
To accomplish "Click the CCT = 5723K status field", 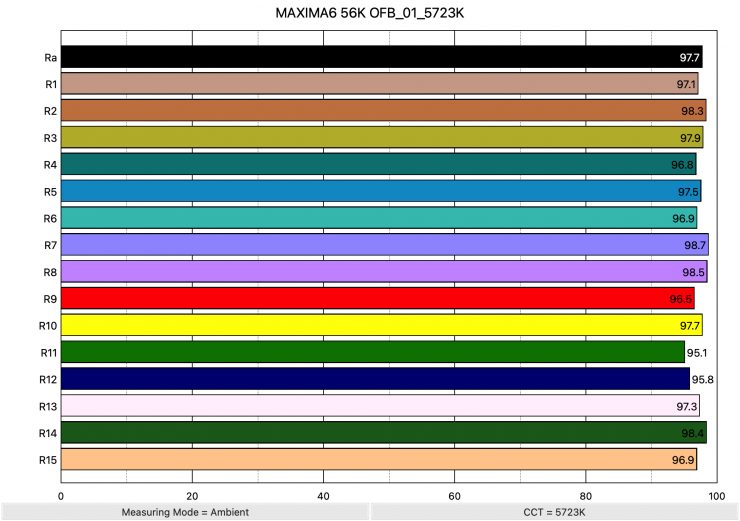I will click(x=554, y=512).
